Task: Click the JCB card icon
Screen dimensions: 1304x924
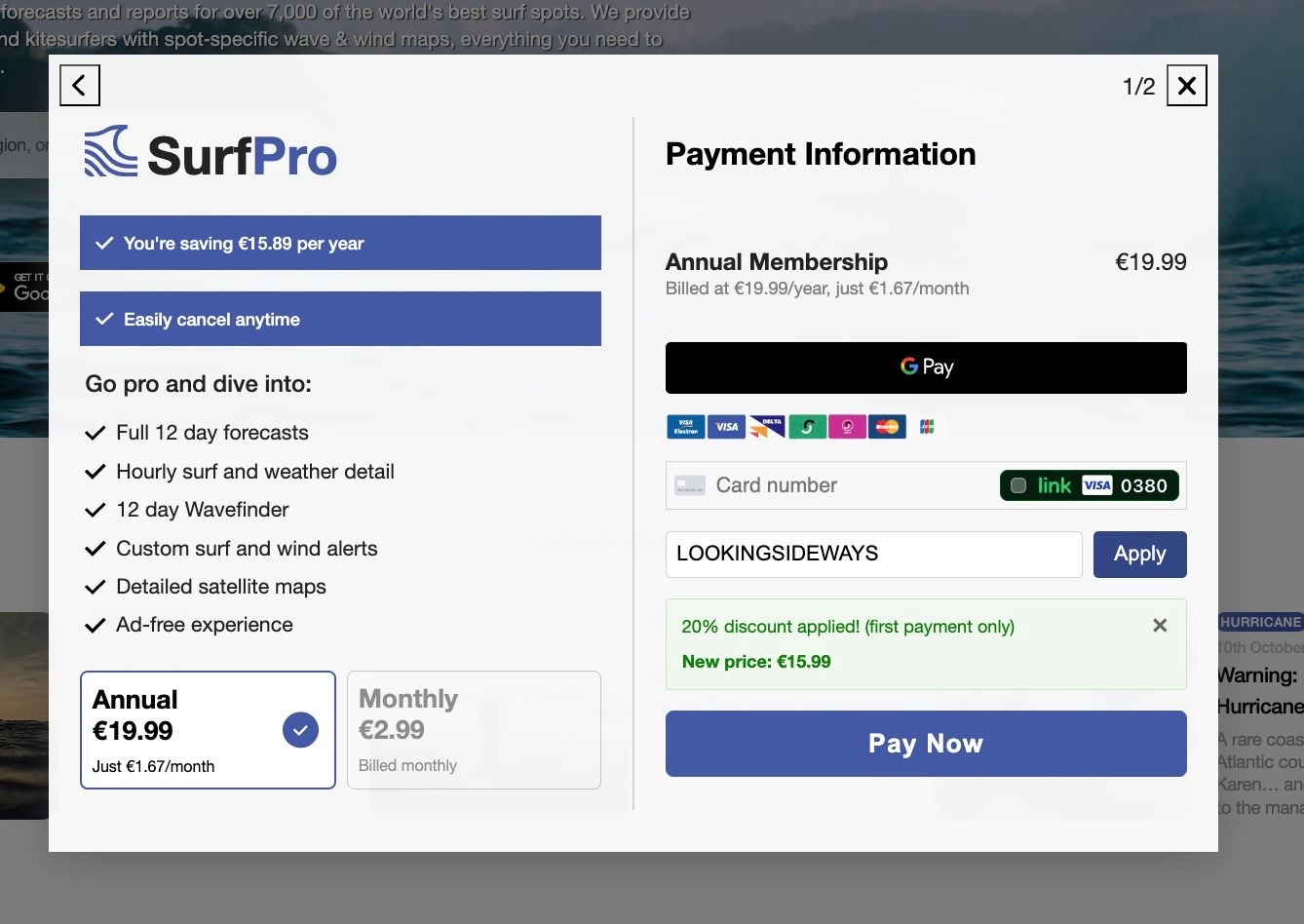Action: 927,426
